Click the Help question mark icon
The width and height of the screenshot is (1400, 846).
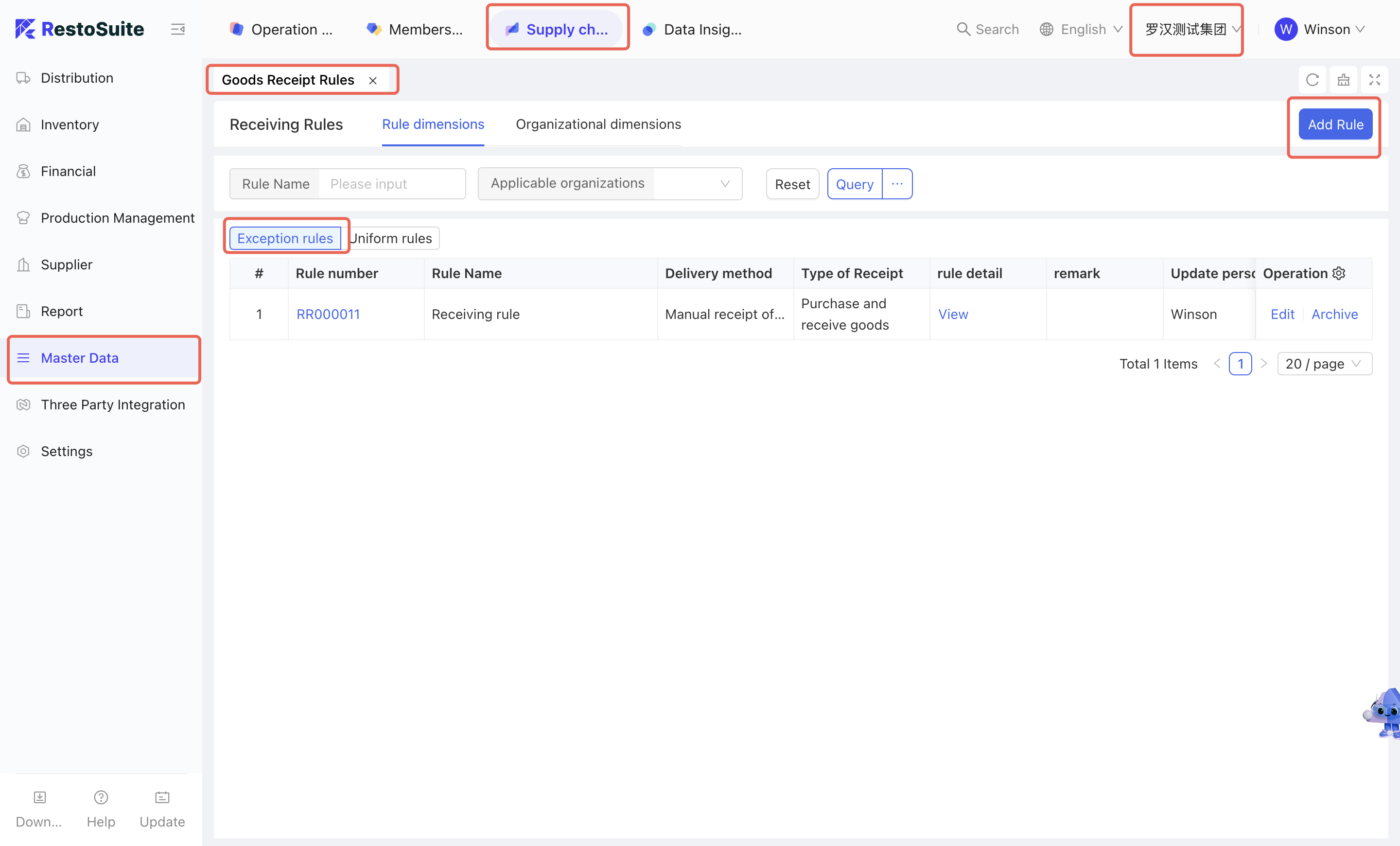(101, 797)
